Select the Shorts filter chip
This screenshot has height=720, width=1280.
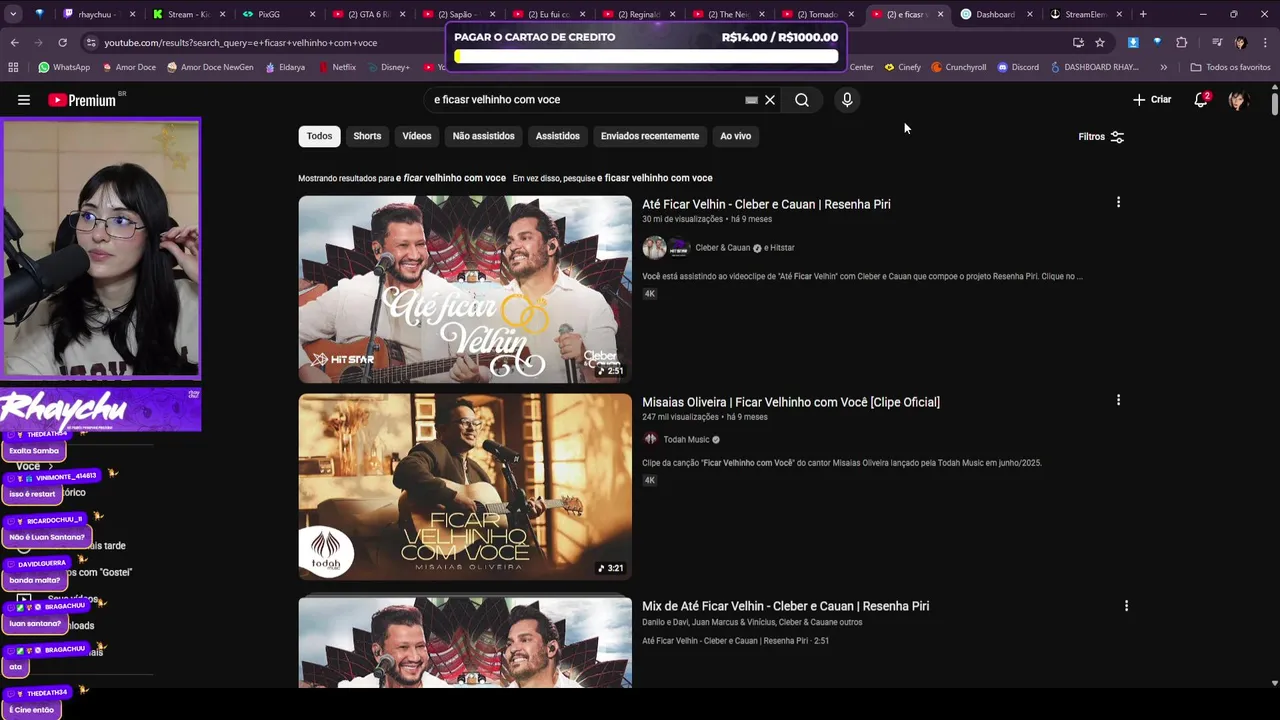pyautogui.click(x=367, y=136)
